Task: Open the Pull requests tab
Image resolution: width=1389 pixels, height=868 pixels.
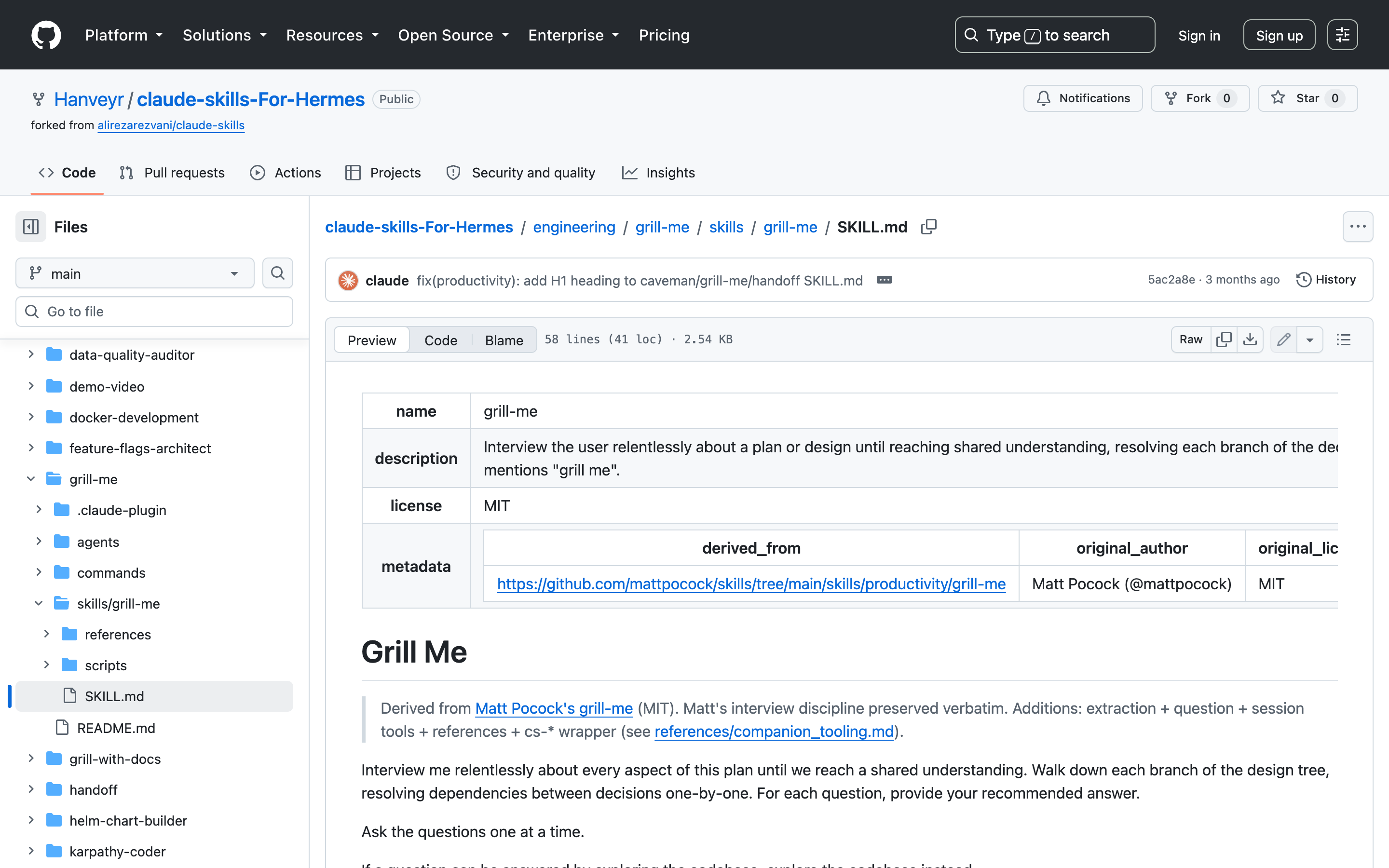Action: tap(172, 173)
